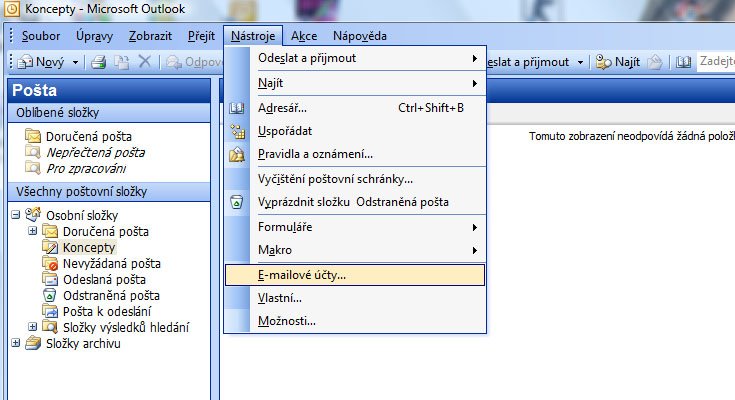Select Nevyžádaná pošta in the folder tree
Screen dimensions: 735x400
click(x=112, y=264)
